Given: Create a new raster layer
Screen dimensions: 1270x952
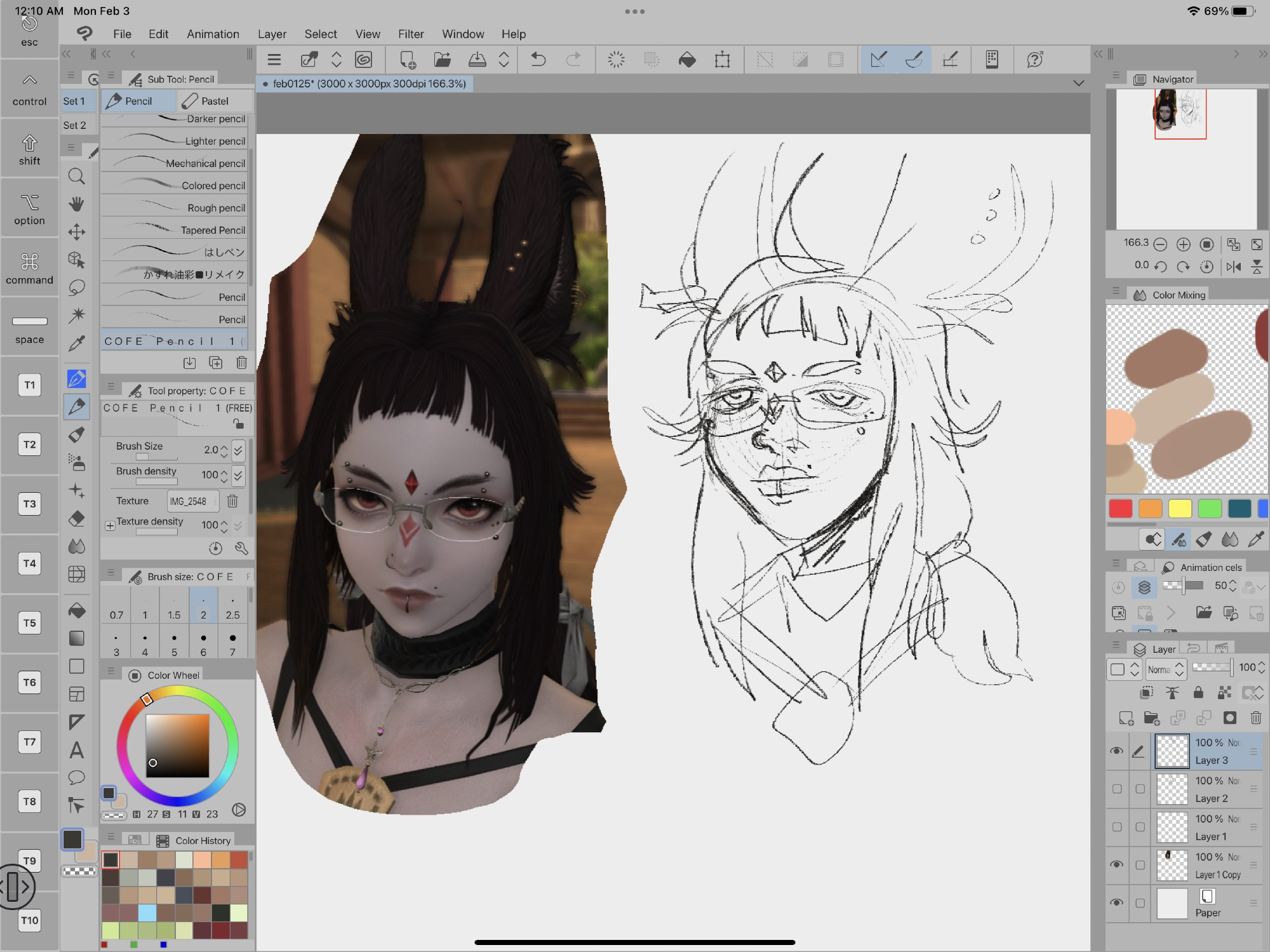Looking at the screenshot, I should click(1126, 718).
